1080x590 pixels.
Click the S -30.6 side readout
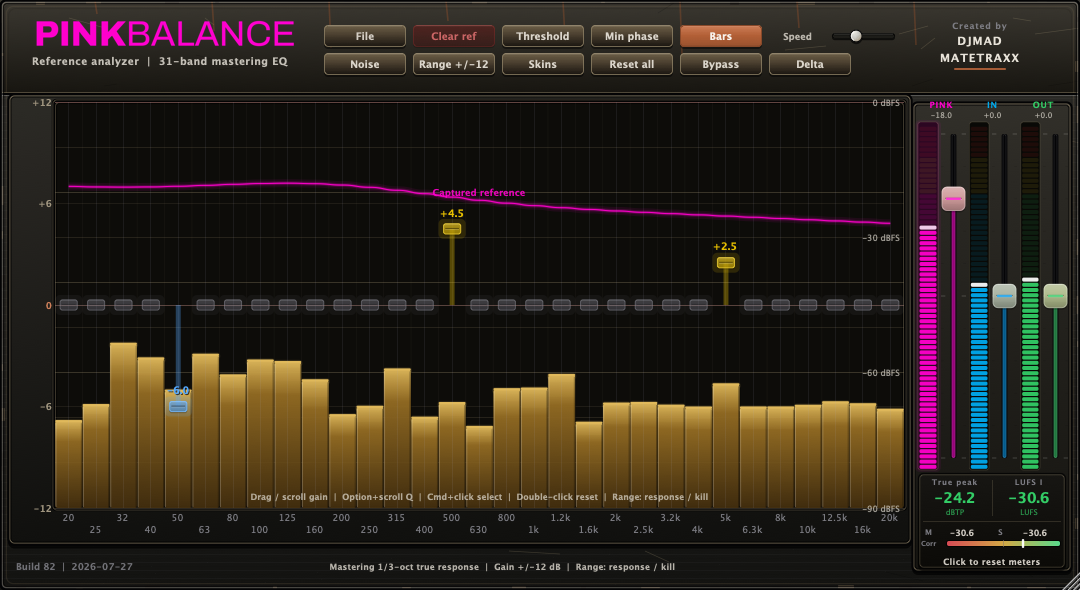point(1023,533)
